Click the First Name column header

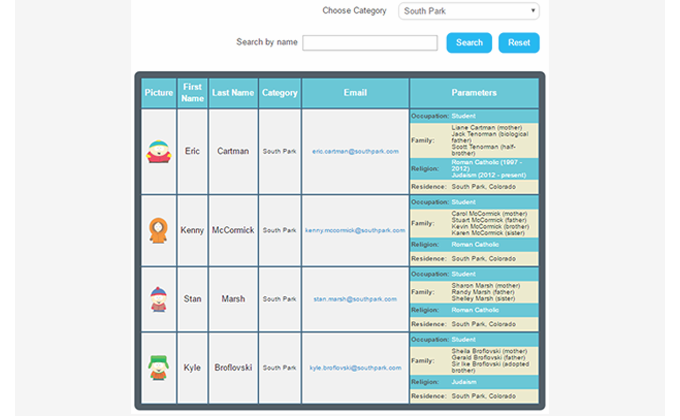point(193,93)
